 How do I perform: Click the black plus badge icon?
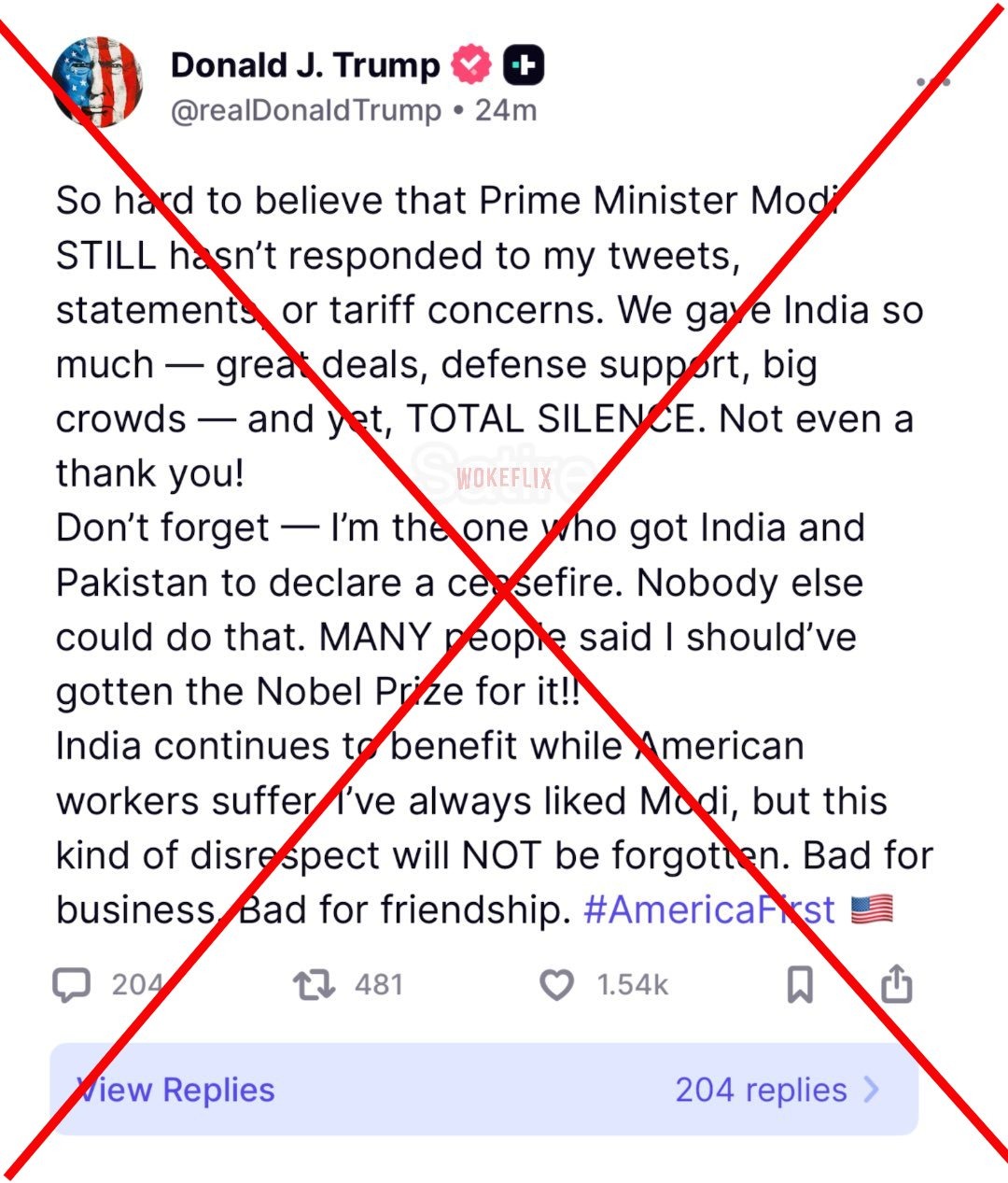click(x=524, y=65)
